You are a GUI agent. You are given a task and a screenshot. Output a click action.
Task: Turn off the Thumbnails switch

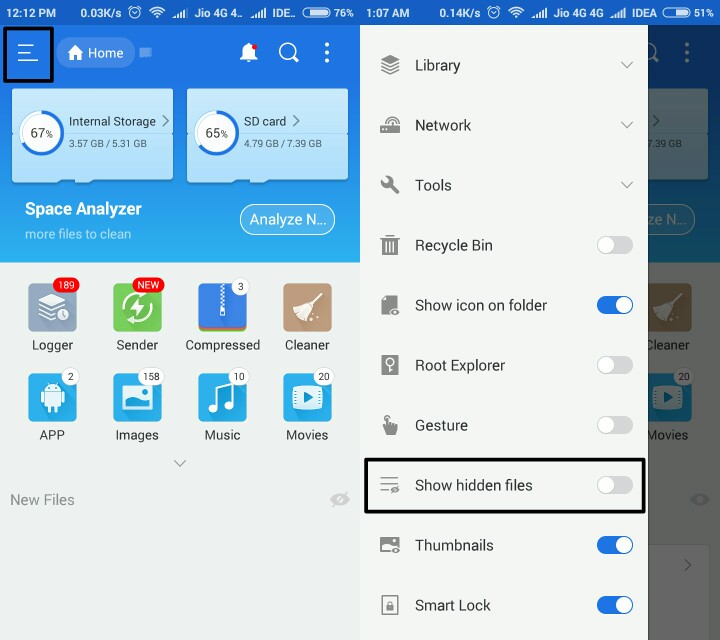pyautogui.click(x=615, y=545)
